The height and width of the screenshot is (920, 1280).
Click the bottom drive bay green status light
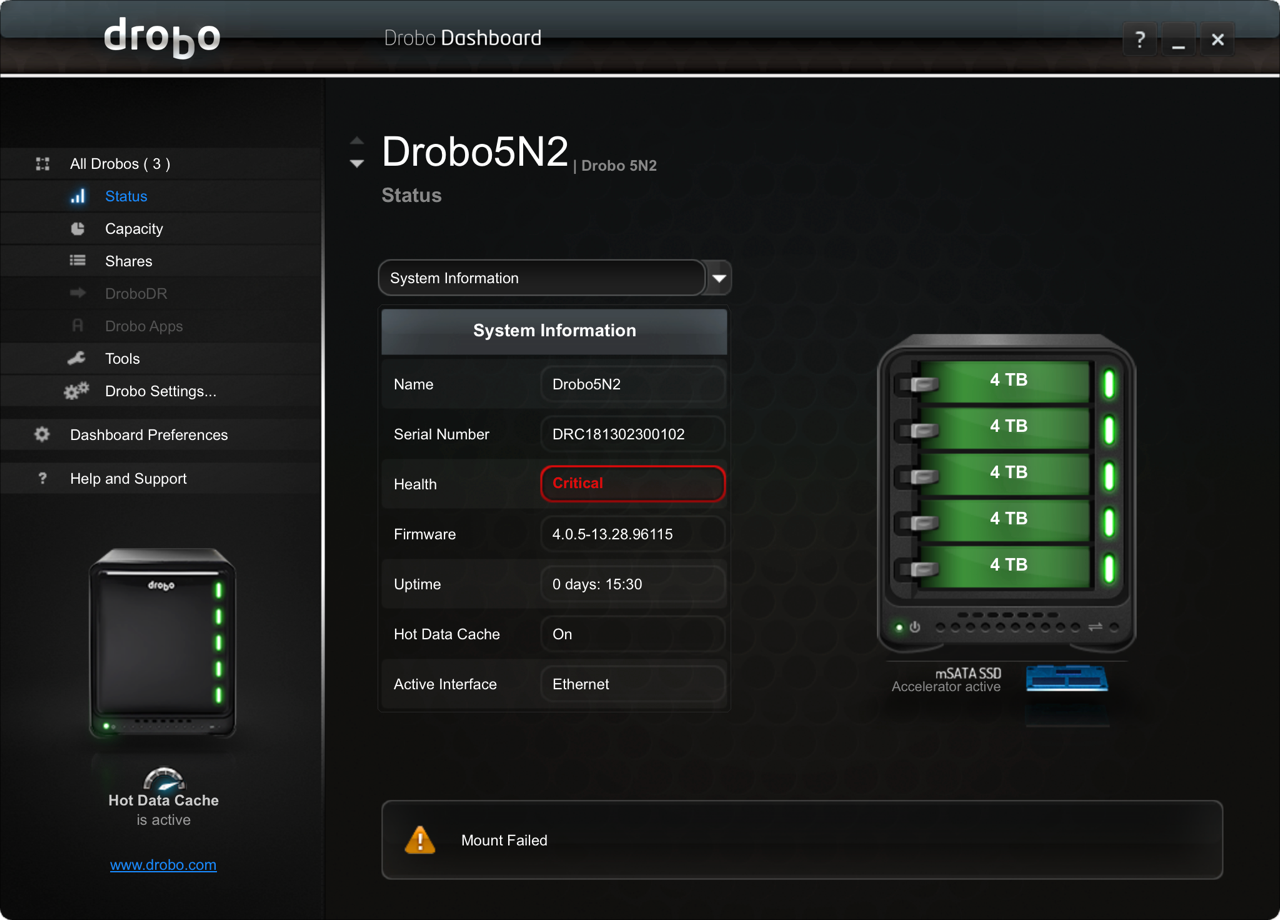pyautogui.click(x=1109, y=569)
